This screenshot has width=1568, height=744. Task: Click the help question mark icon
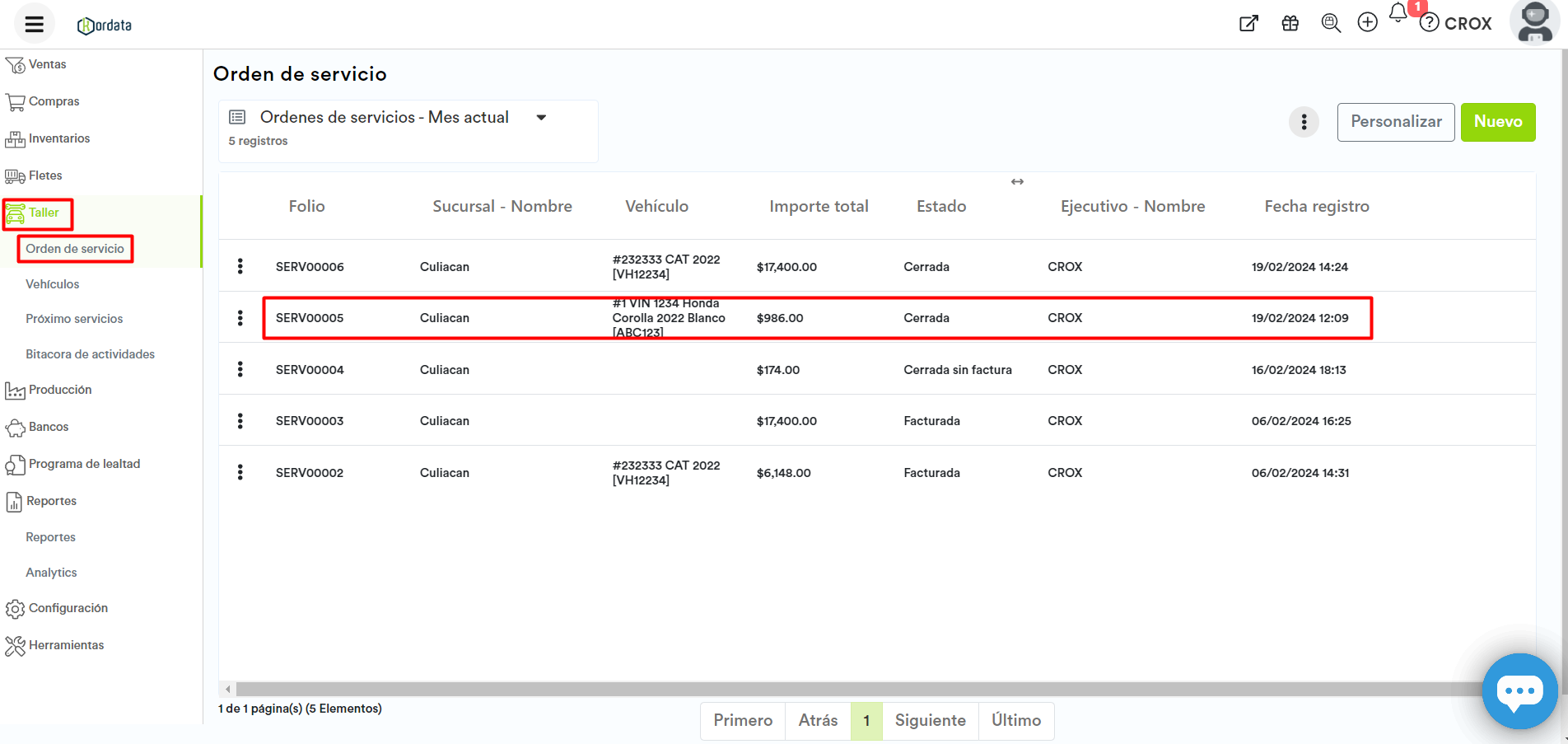click(x=1430, y=23)
